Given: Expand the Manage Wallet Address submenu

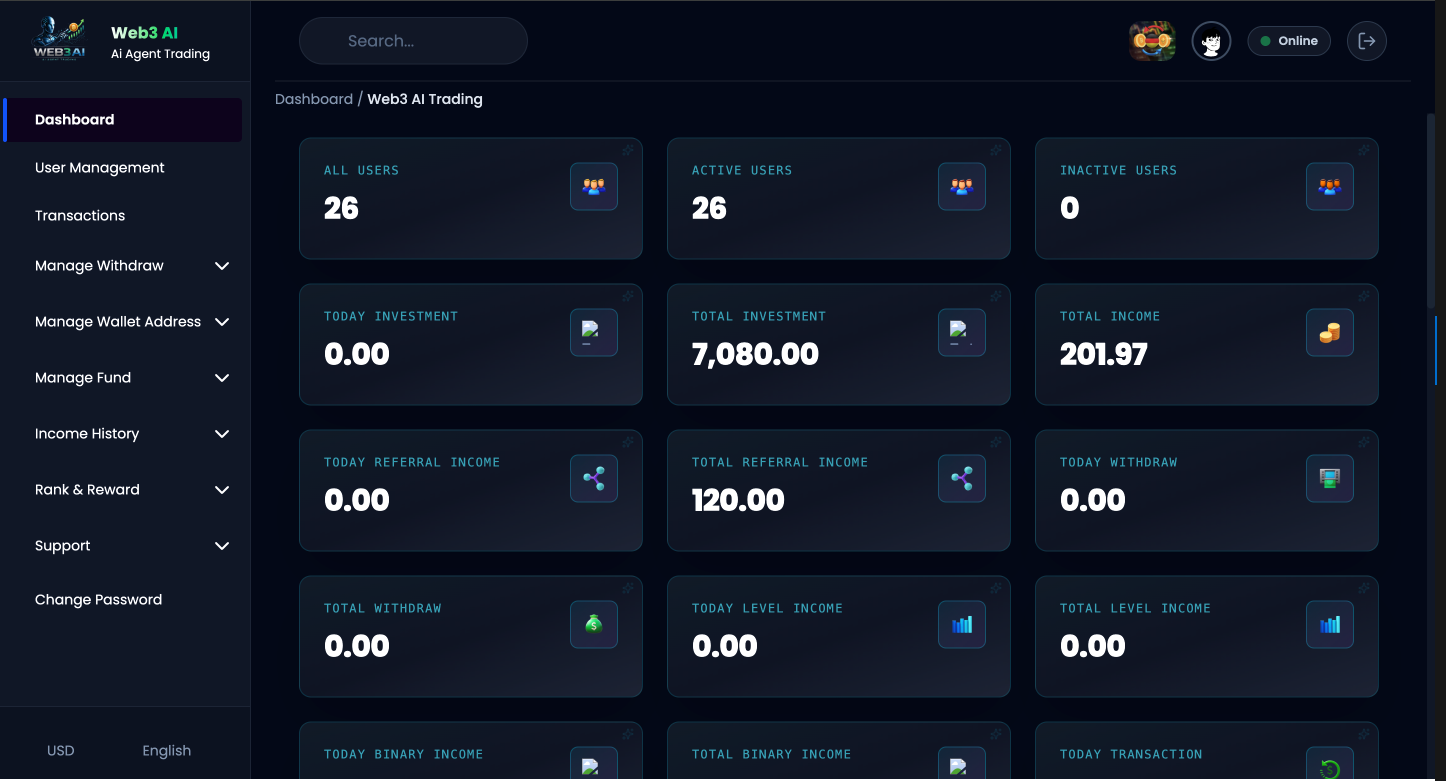Looking at the screenshot, I should 222,322.
